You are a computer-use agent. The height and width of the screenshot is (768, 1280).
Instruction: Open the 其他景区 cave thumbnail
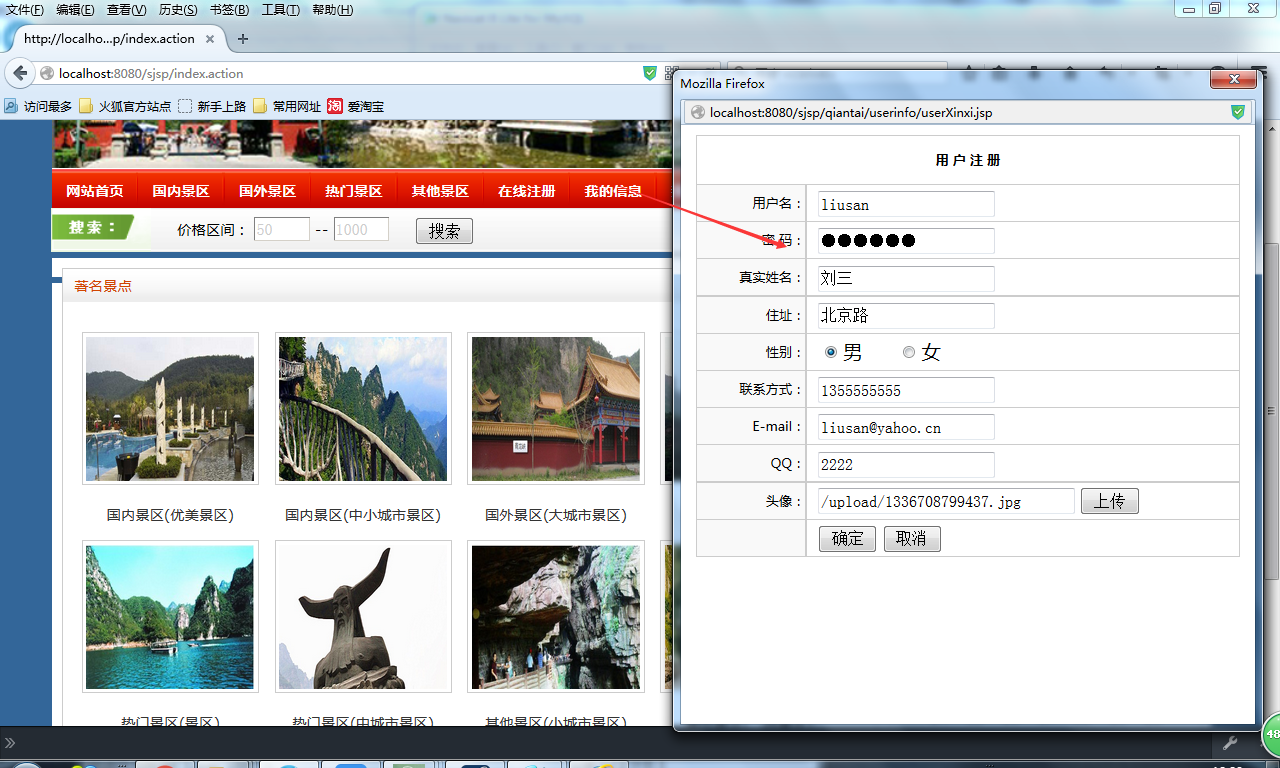coord(556,617)
